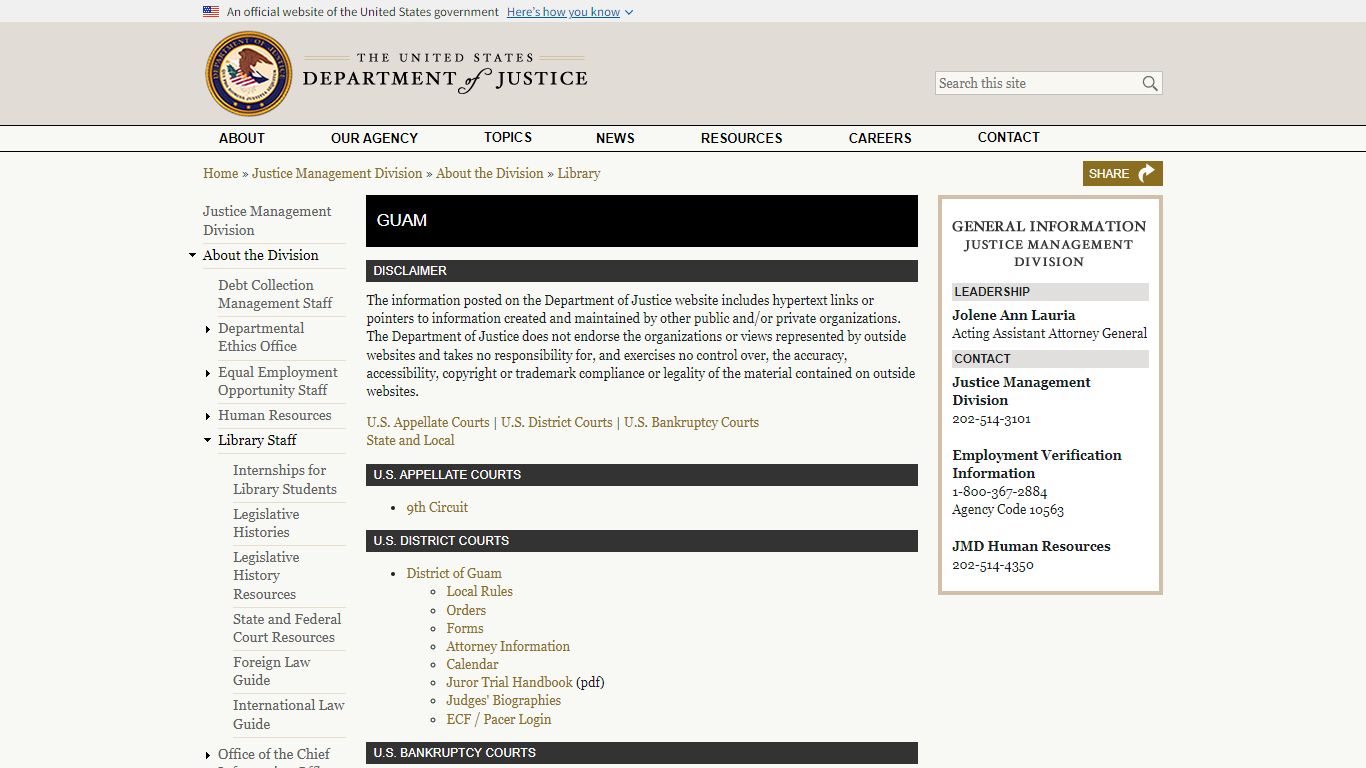The height and width of the screenshot is (768, 1366).
Task: Go to Home breadcrumb link
Action: tap(220, 173)
